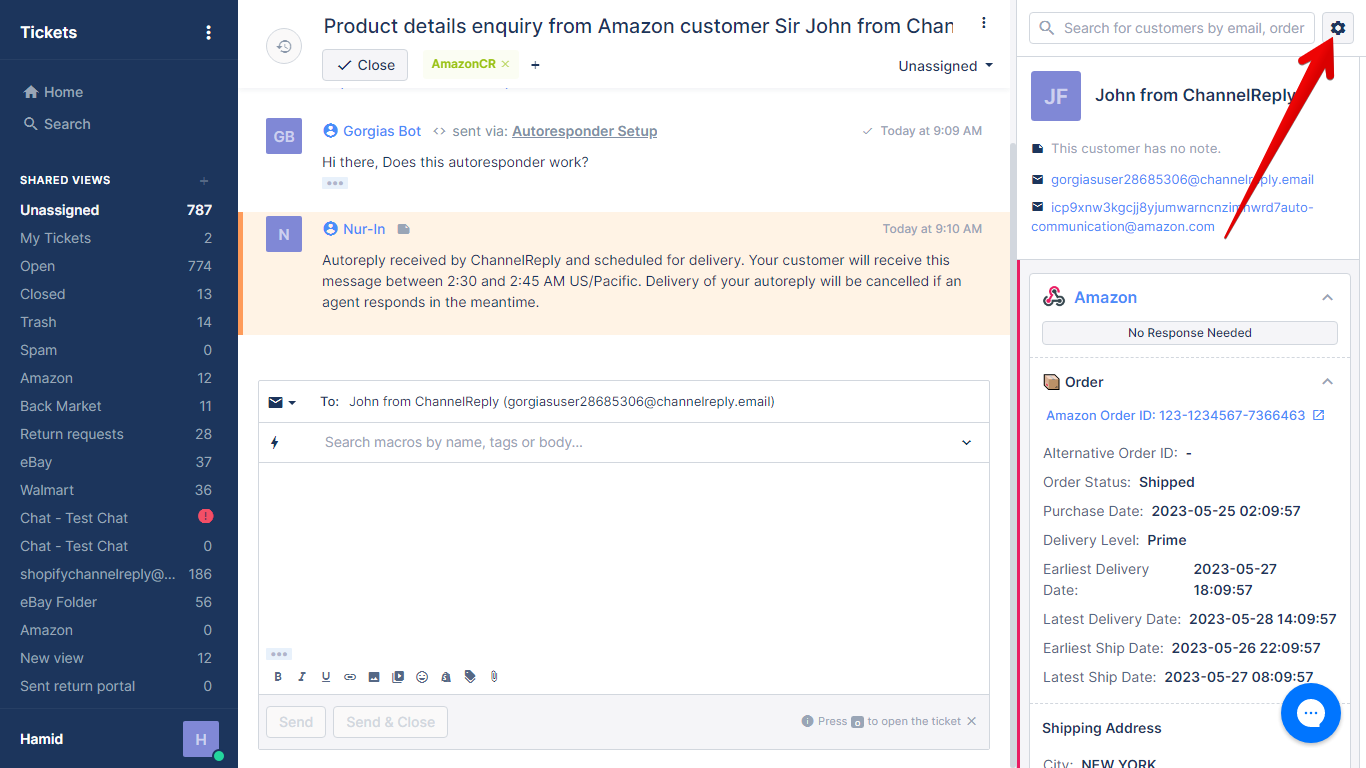Image resolution: width=1366 pixels, height=768 pixels.
Task: Open the live chat bubble widget
Action: [1311, 713]
